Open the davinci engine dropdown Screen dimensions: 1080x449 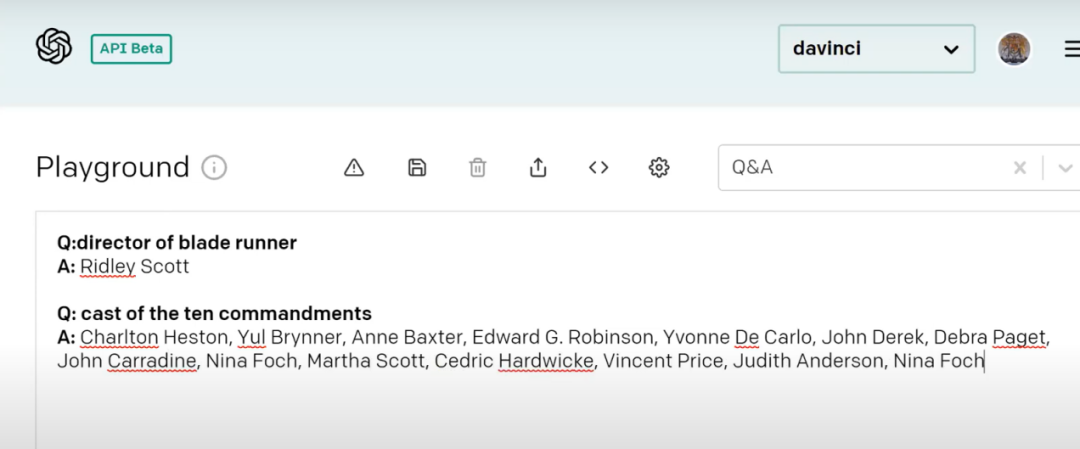[876, 49]
